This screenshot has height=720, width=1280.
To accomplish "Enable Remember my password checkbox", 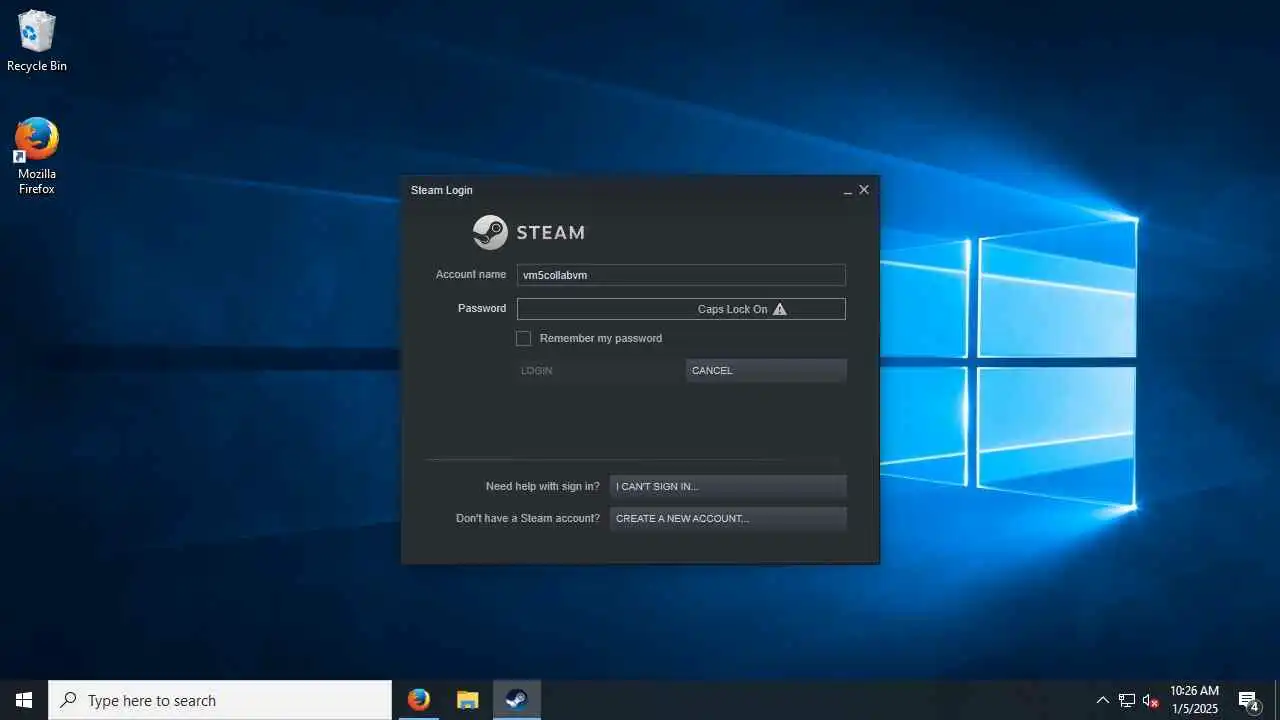I will pos(523,338).
